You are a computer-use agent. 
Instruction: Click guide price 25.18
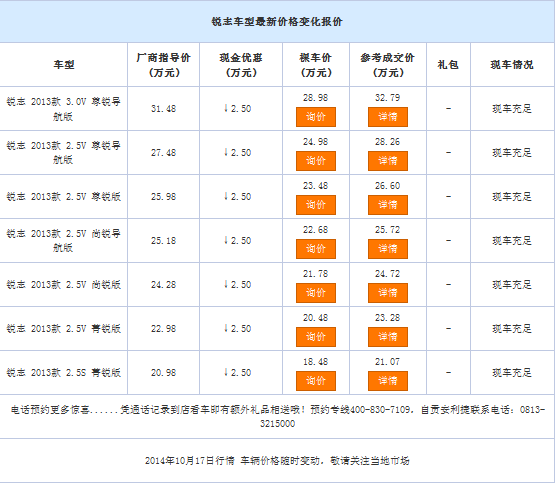tap(164, 241)
